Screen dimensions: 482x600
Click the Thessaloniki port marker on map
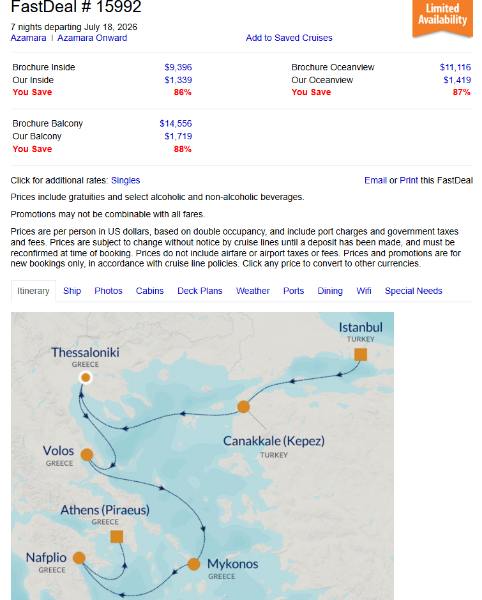point(86,377)
